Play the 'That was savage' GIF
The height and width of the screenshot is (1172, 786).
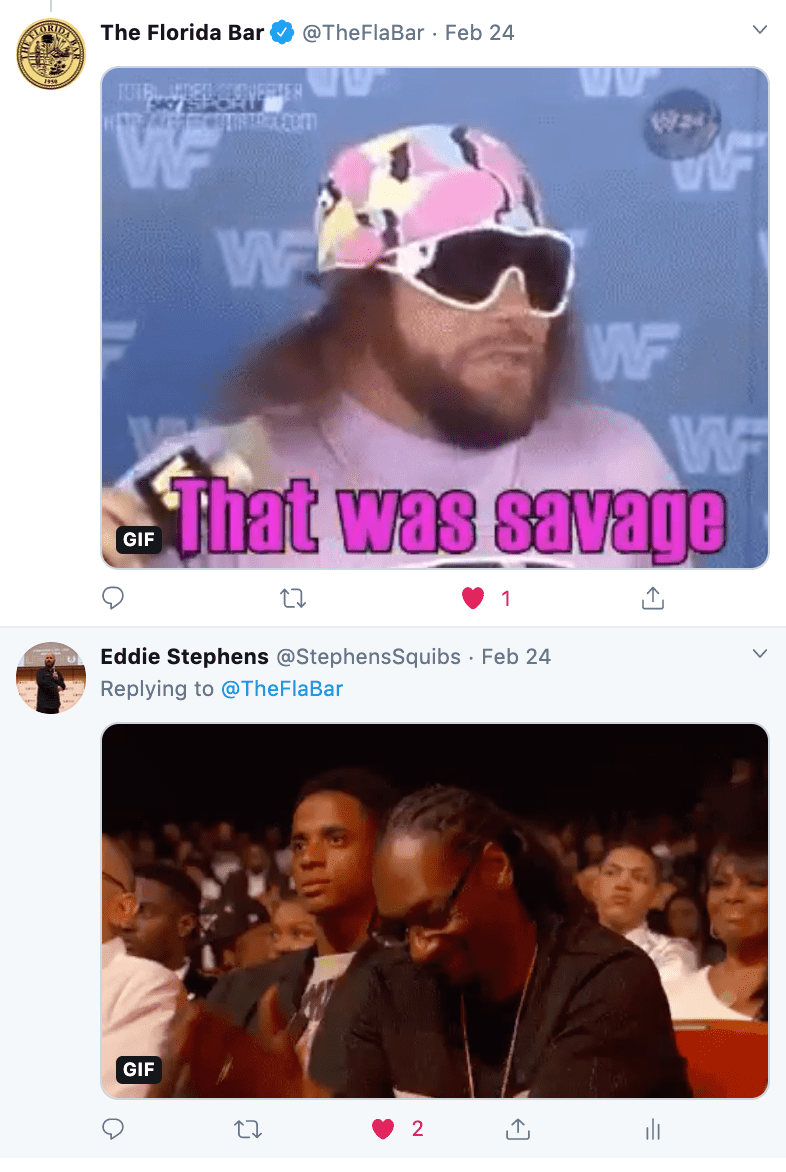point(435,318)
